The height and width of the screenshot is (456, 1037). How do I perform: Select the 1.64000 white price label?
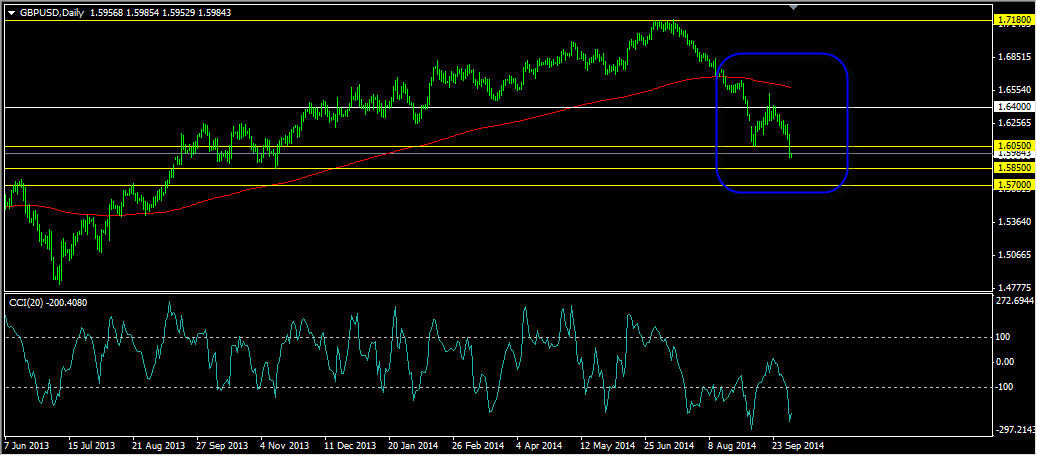pyautogui.click(x=1014, y=107)
